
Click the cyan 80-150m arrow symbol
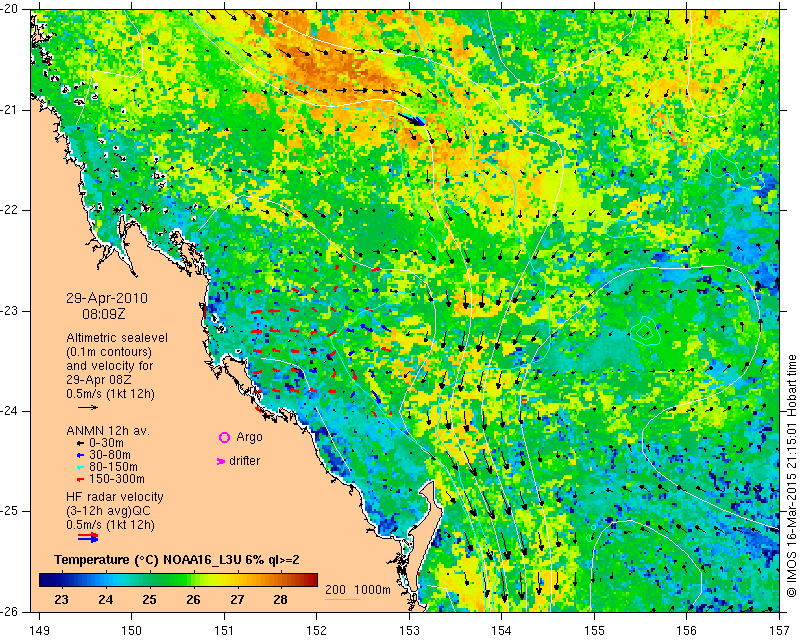pos(80,467)
